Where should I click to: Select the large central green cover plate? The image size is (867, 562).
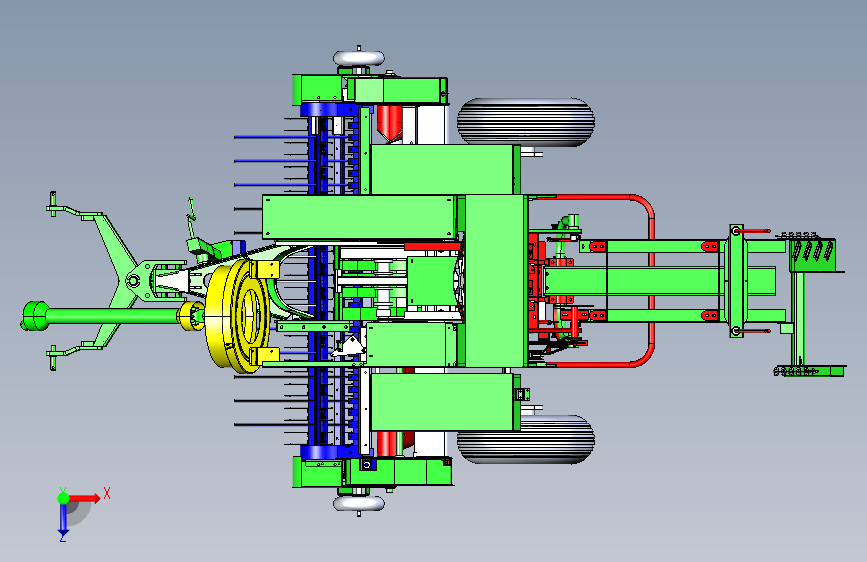click(496, 280)
